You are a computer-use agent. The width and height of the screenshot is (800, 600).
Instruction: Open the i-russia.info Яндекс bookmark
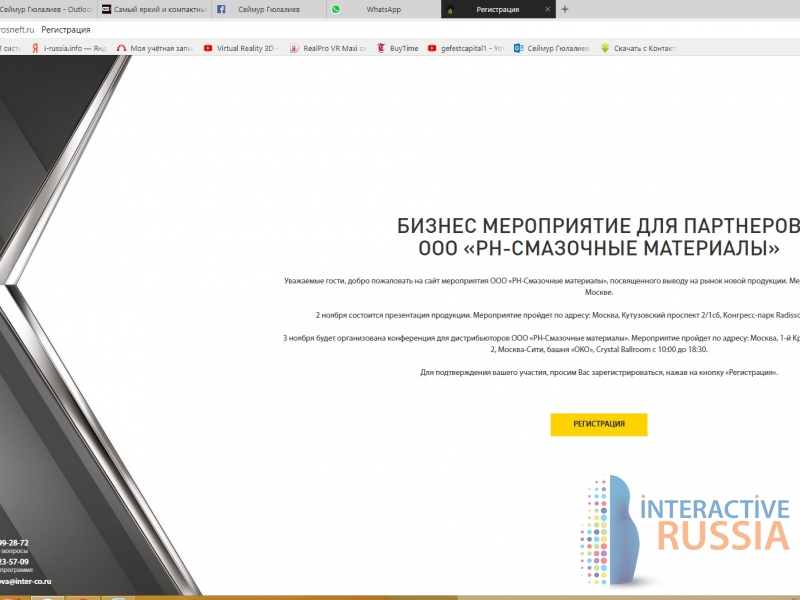pyautogui.click(x=69, y=48)
